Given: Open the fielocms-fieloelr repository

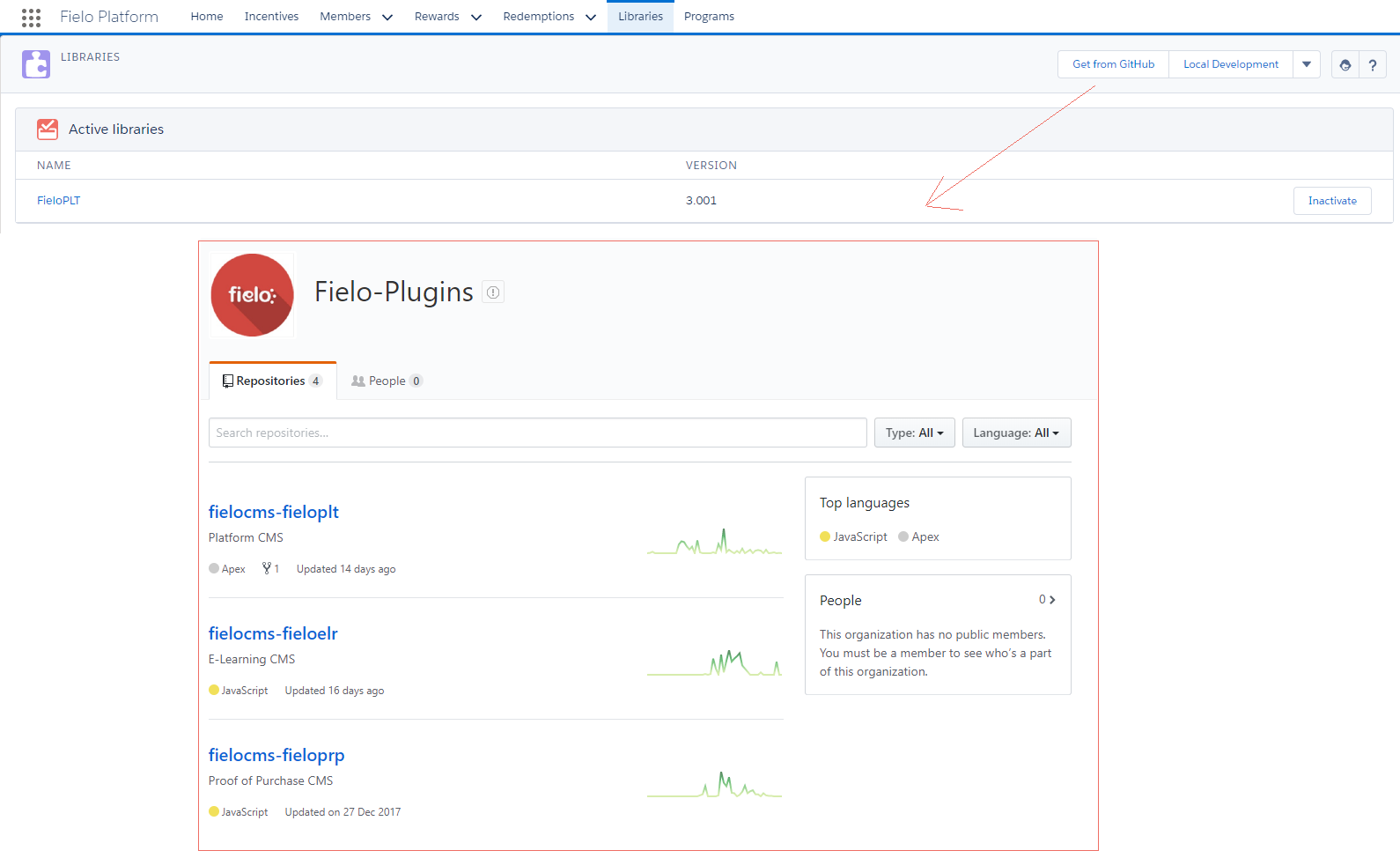Looking at the screenshot, I should [x=273, y=633].
